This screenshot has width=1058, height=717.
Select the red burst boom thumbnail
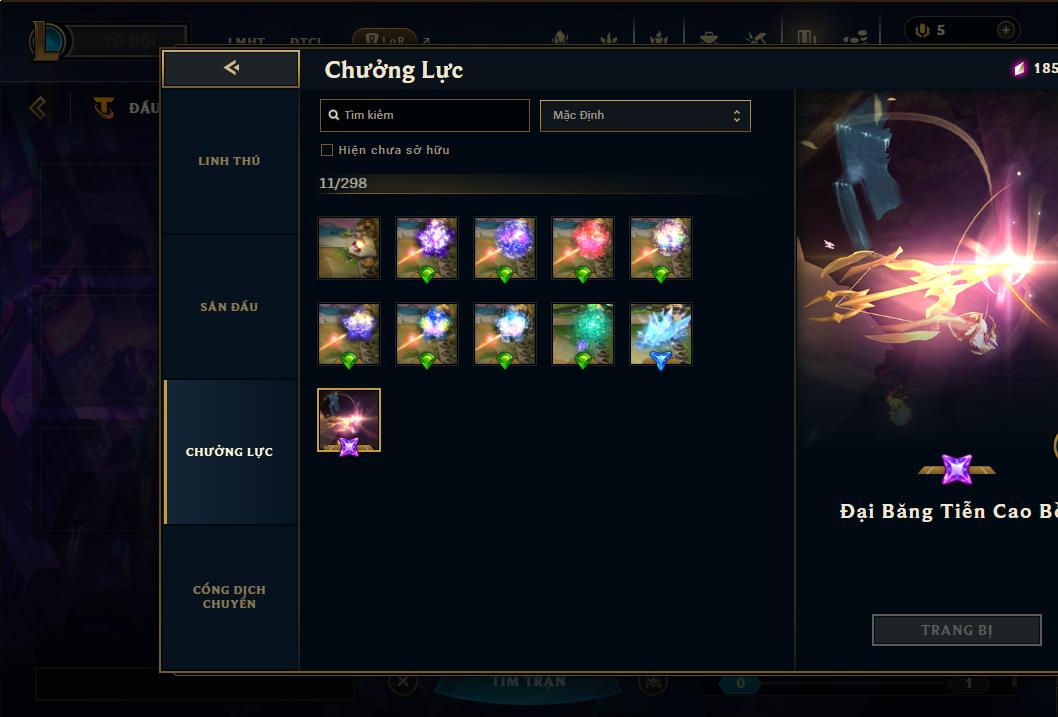click(583, 248)
